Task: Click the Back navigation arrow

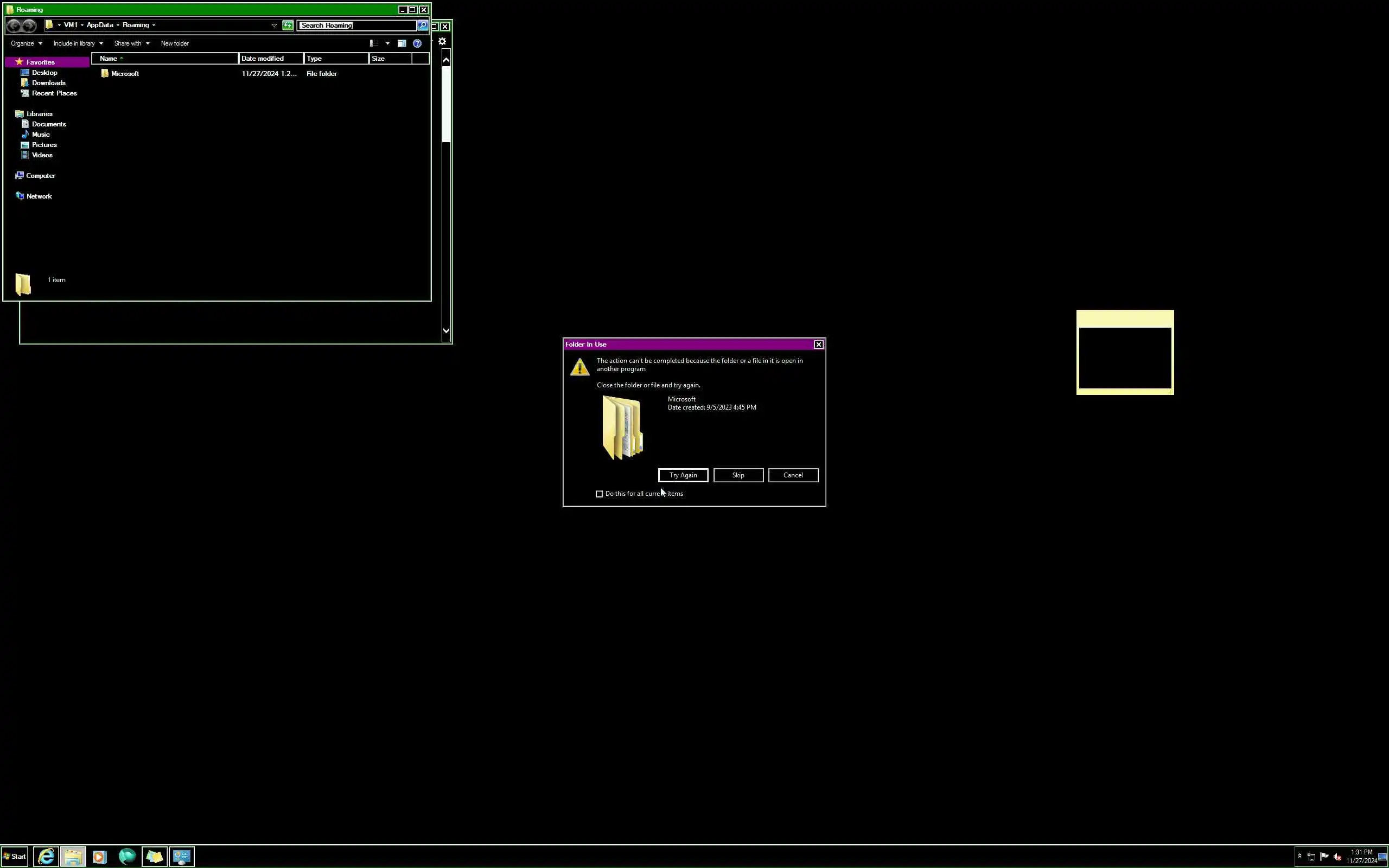Action: [x=14, y=25]
